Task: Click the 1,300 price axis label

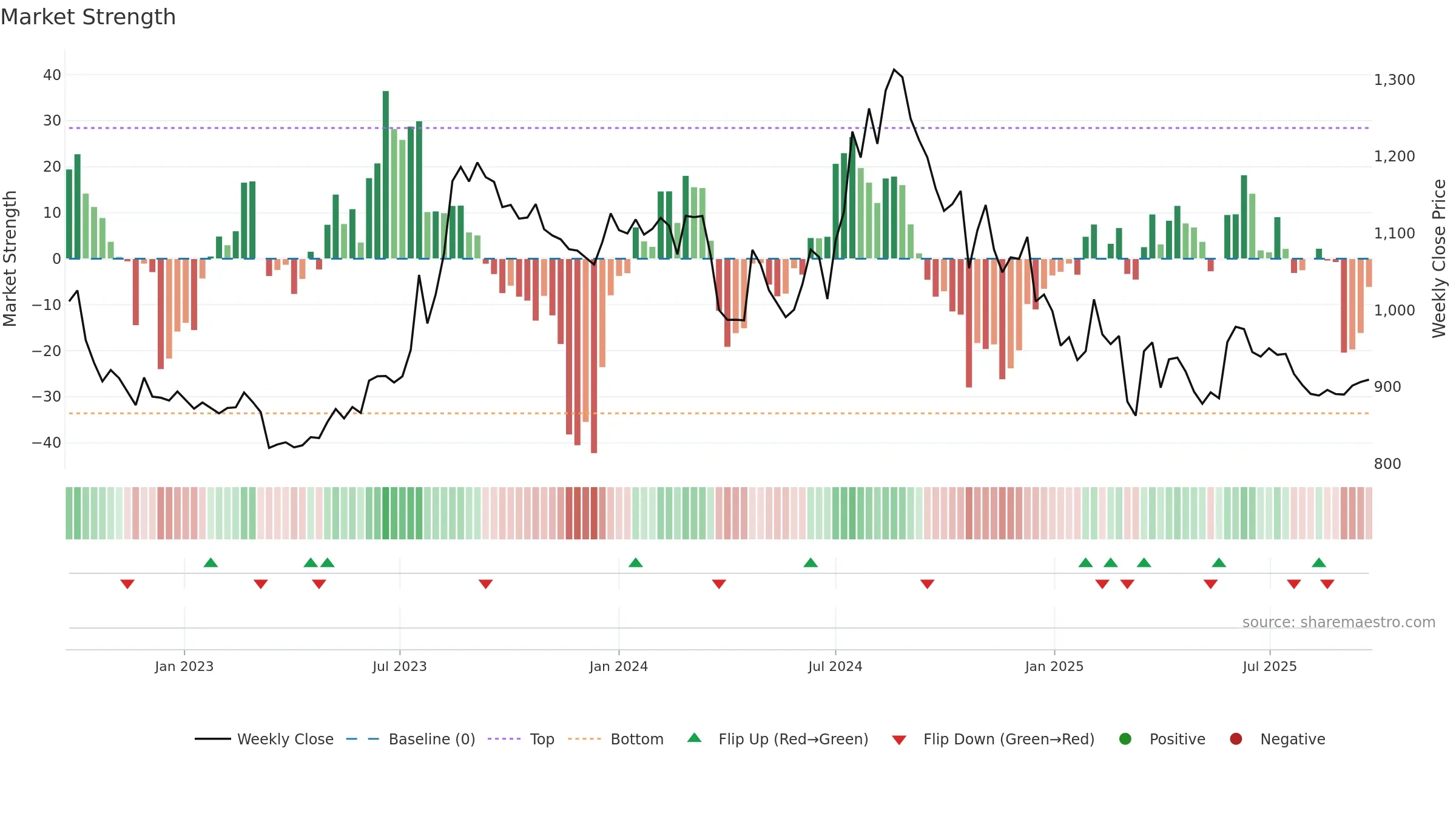Action: [x=1394, y=79]
